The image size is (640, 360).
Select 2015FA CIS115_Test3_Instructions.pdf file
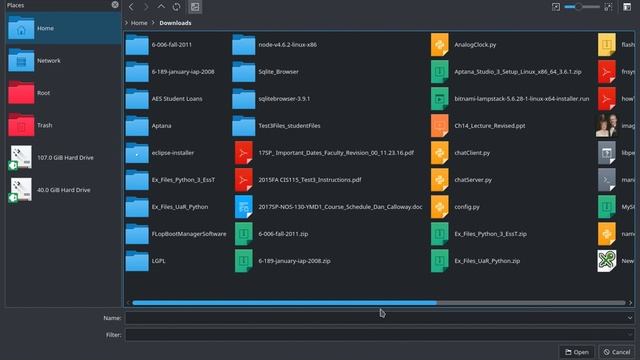click(298, 180)
